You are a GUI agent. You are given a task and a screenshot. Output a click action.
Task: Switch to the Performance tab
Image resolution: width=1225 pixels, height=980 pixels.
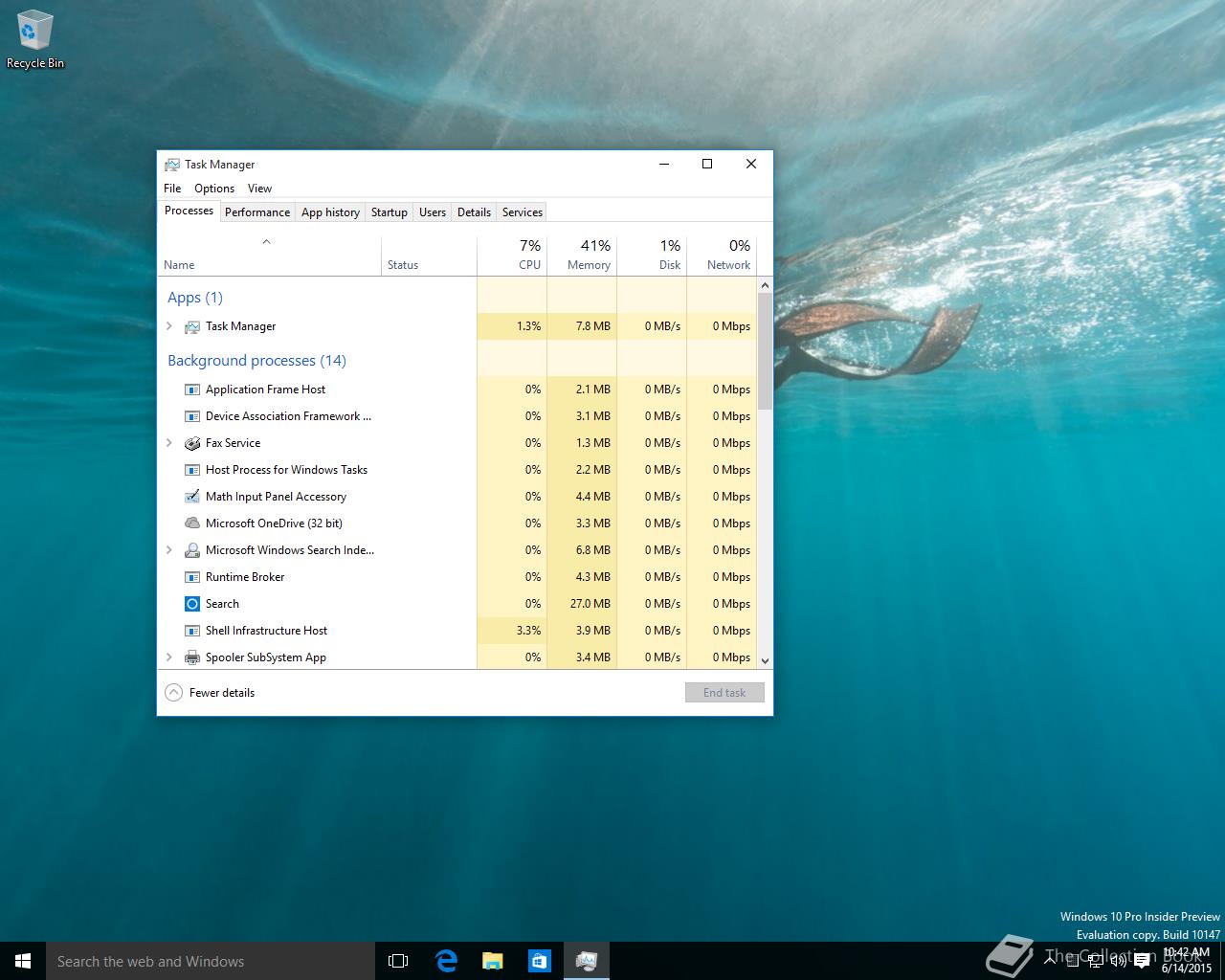tap(257, 212)
